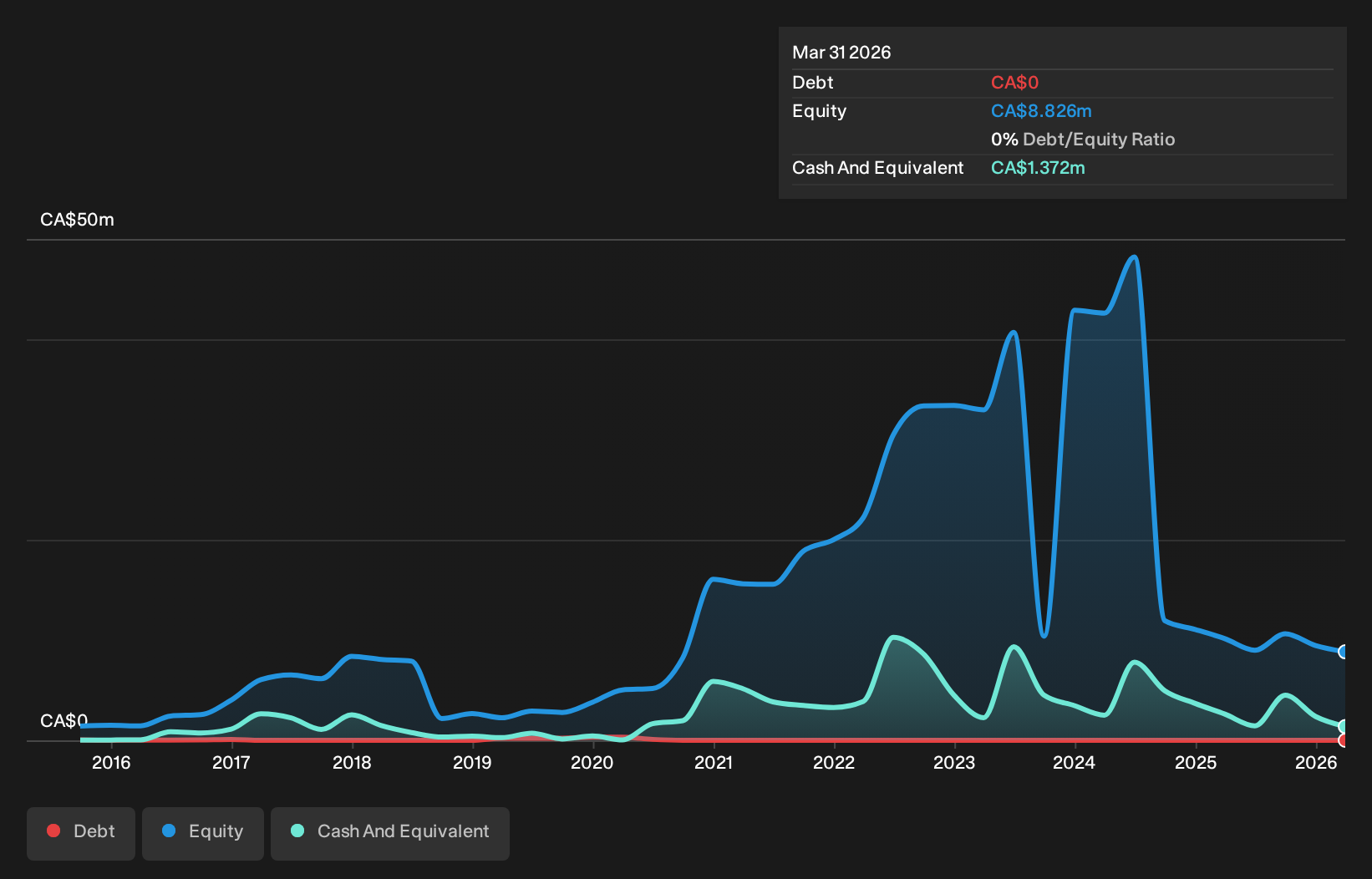Click the 2019 x-axis label
Screen dimensions: 1372x879
[472, 762]
